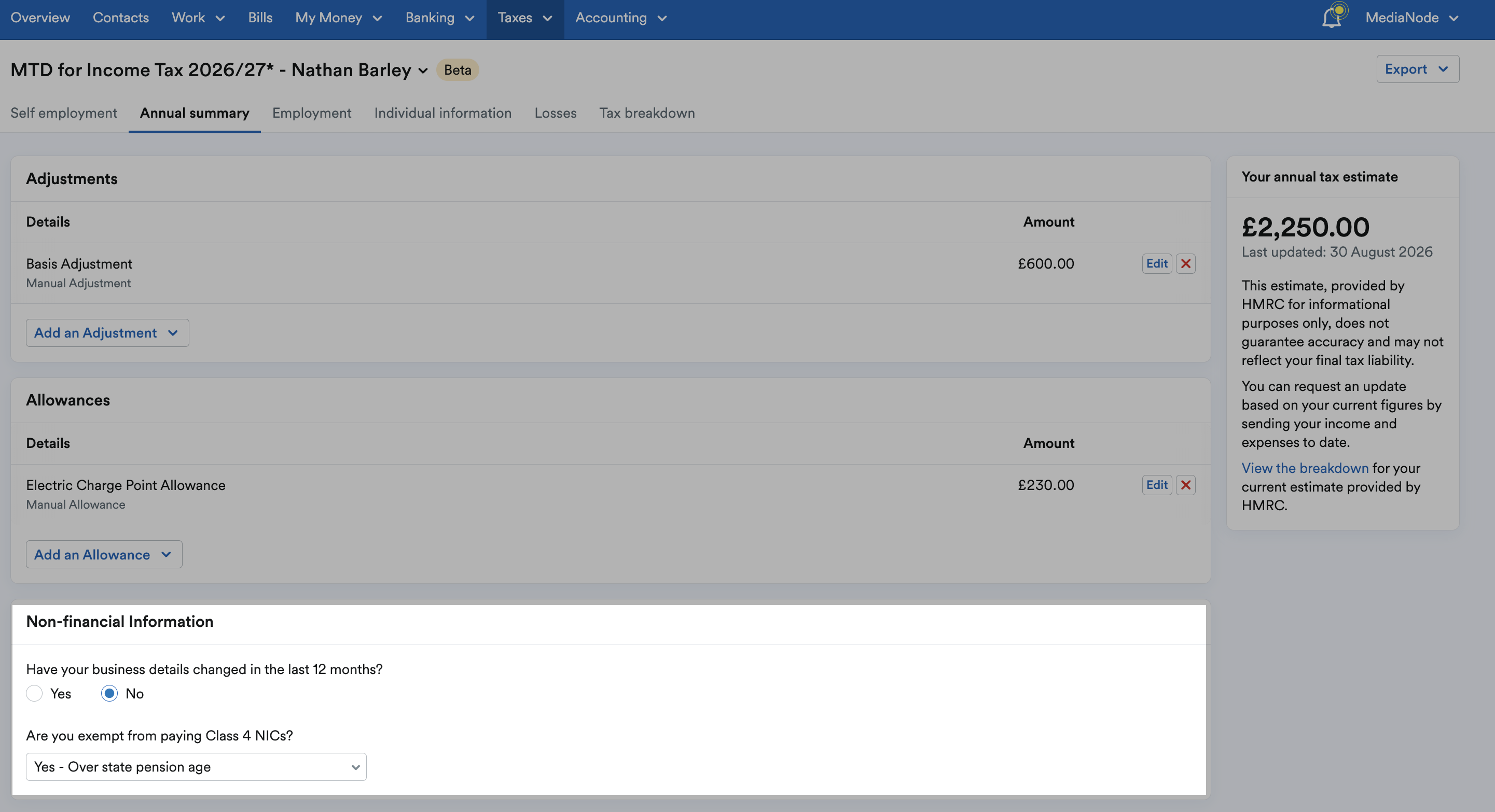Edit the Basis Adjustment entry
Image resolution: width=1495 pixels, height=812 pixels.
[1157, 264]
